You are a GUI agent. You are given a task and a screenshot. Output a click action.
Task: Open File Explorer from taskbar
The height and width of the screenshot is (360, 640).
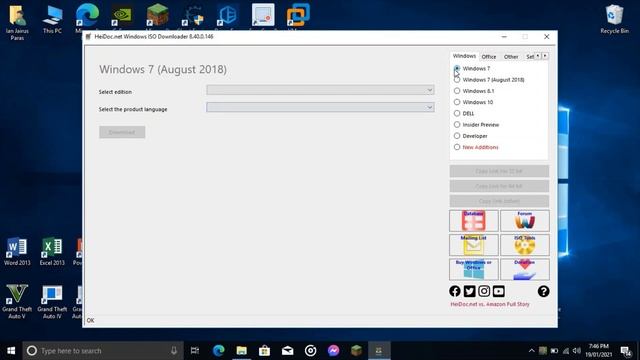241,351
